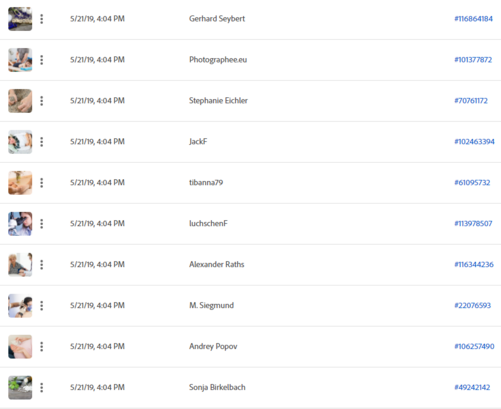Select the Gerhard Seybert image thumbnail
The image size is (501, 409).
(x=20, y=19)
